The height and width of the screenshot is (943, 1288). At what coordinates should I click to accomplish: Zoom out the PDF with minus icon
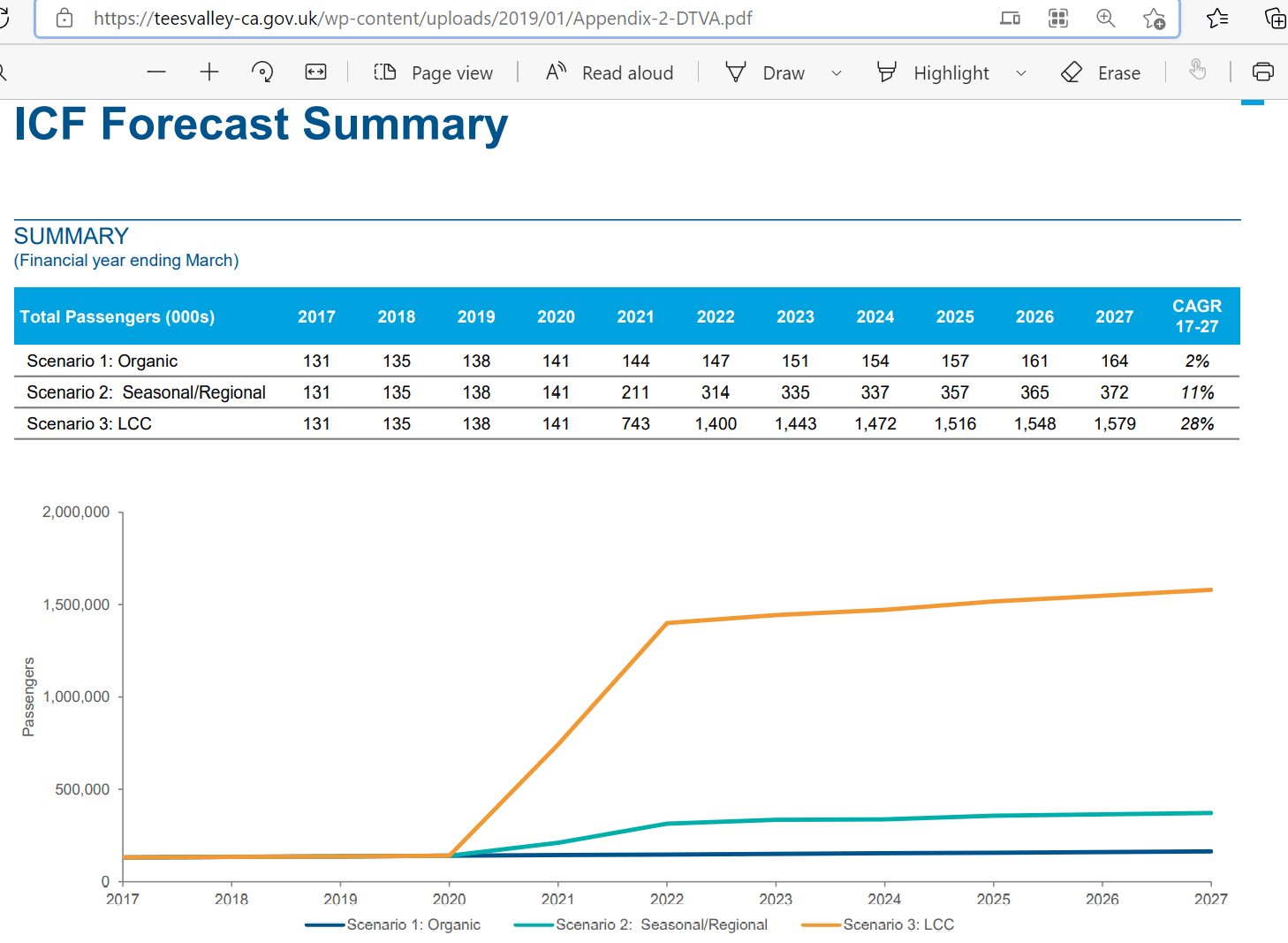156,72
